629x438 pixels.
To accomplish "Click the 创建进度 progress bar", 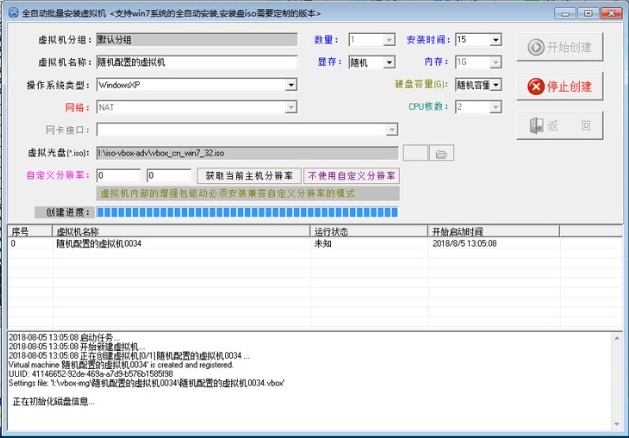I will point(247,212).
